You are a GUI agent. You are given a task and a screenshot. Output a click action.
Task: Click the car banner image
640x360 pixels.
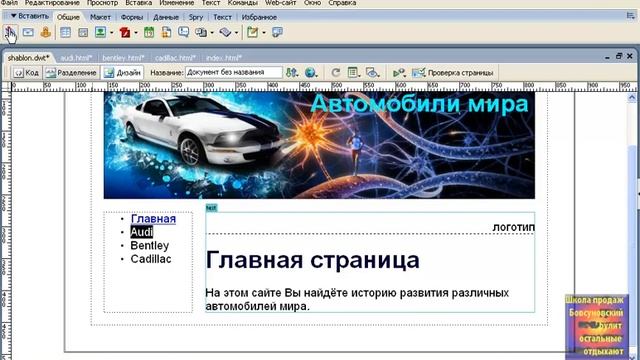[x=319, y=145]
